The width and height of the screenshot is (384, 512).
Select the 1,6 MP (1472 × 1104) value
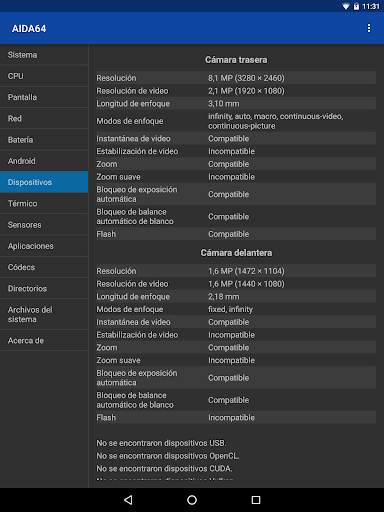246,271
